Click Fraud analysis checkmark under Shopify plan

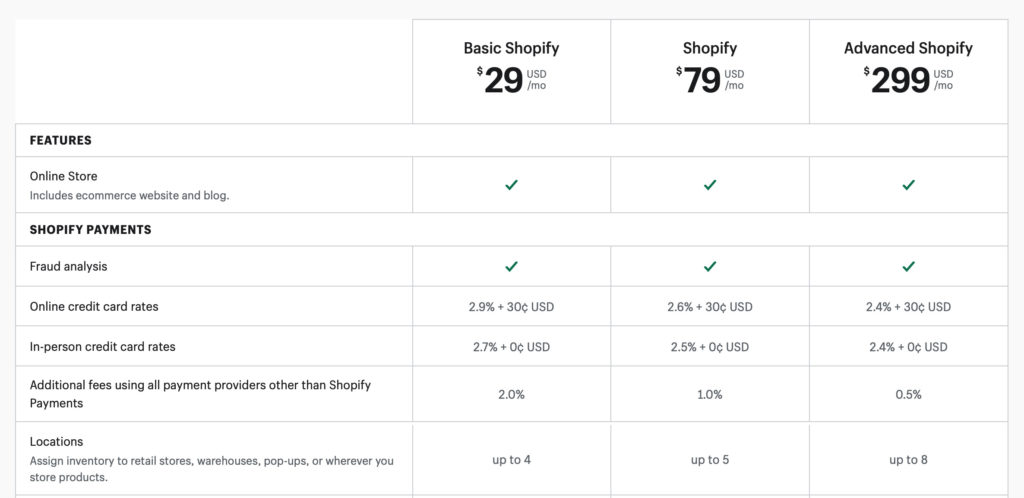point(710,266)
